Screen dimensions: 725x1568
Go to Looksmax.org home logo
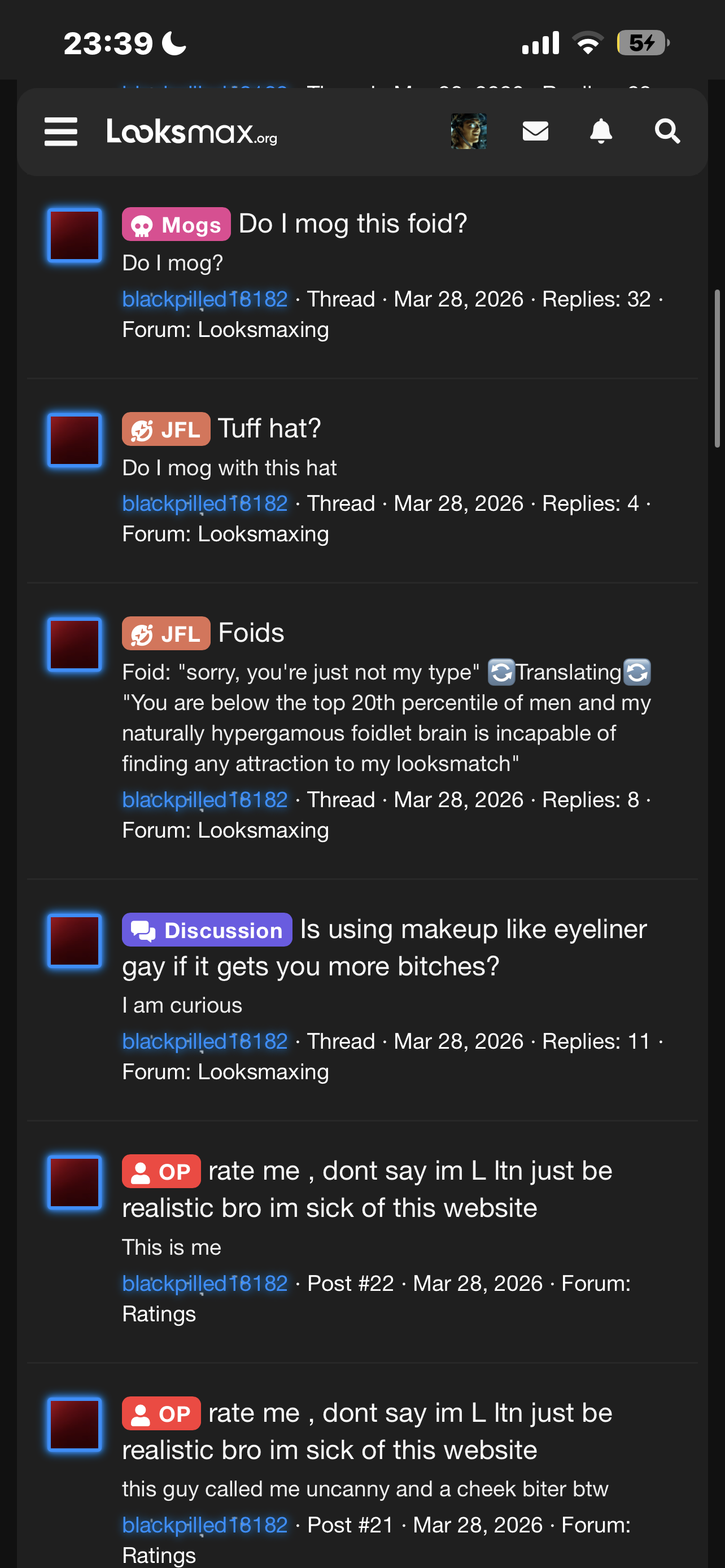pyautogui.click(x=192, y=132)
